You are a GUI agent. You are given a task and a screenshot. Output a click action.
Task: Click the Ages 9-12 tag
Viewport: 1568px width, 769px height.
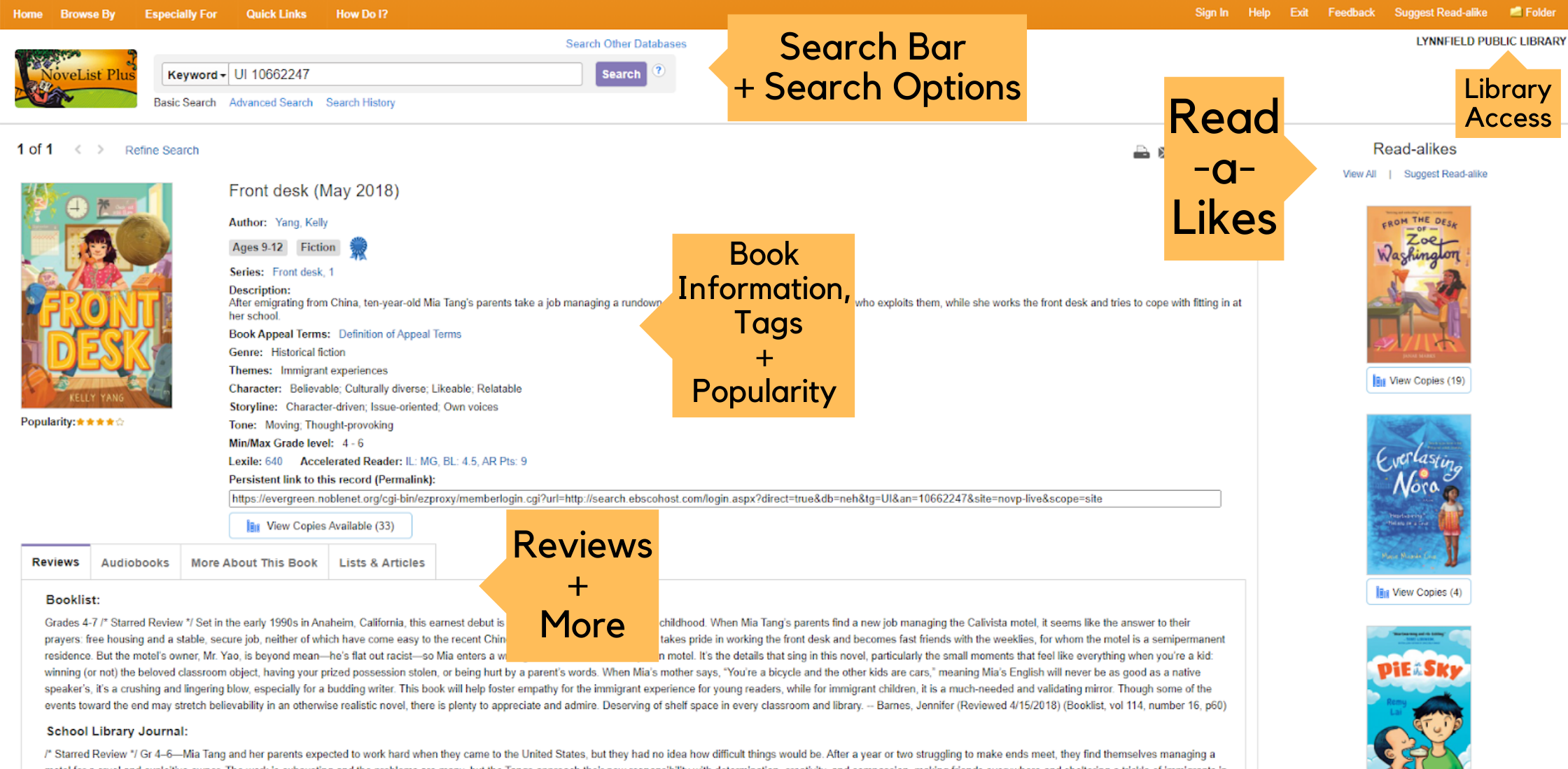pos(258,247)
